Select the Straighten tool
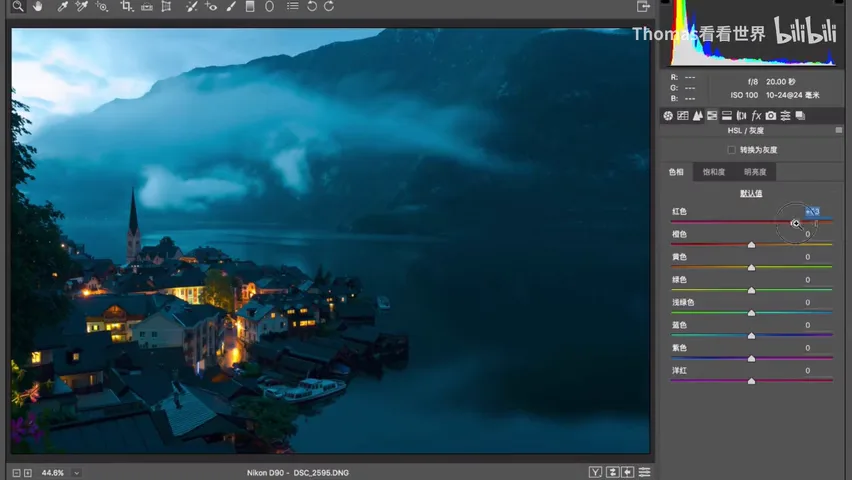 tap(147, 7)
